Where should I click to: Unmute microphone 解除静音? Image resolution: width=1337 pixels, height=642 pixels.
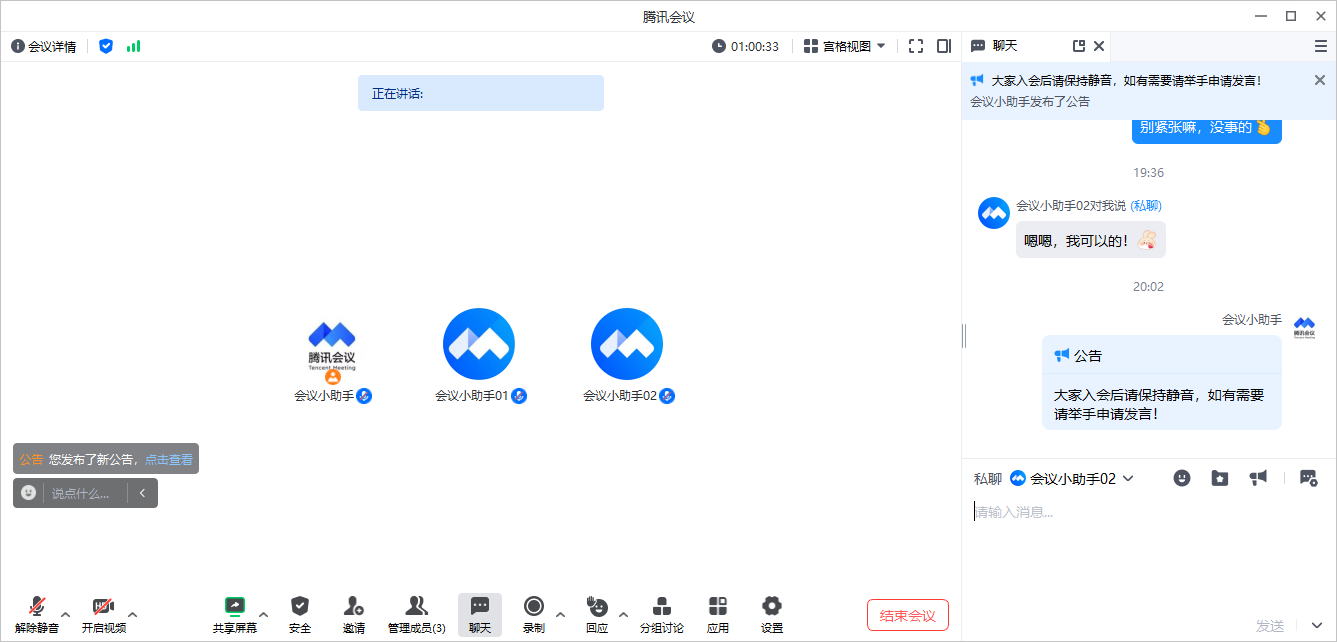(x=37, y=615)
